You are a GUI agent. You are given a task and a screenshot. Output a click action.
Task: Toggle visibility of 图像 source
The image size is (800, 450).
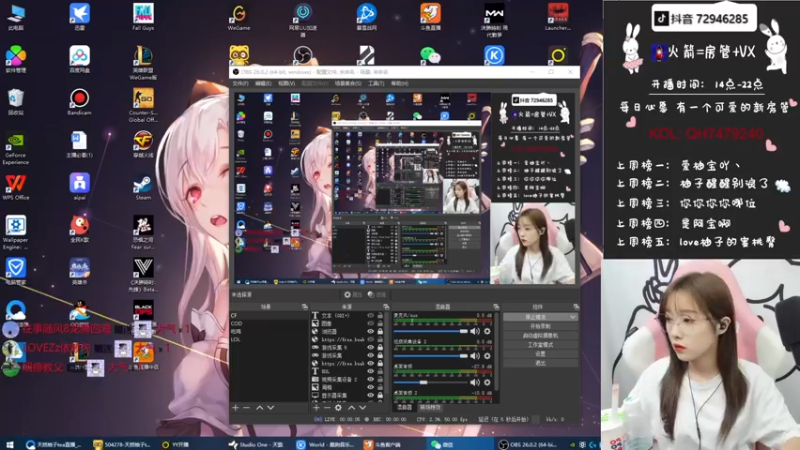click(x=370, y=323)
